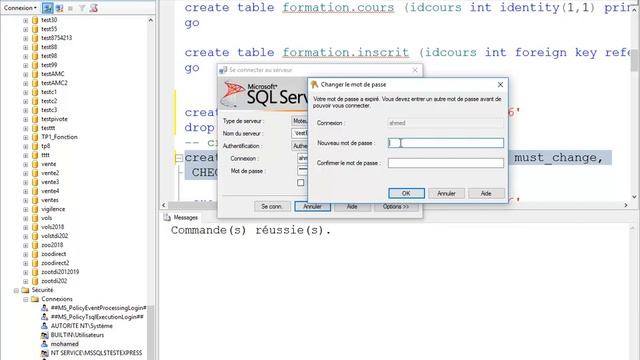This screenshot has width=640, height=360.
Task: Click formation.cours in the SQL editor
Action: pyautogui.click(x=338, y=8)
